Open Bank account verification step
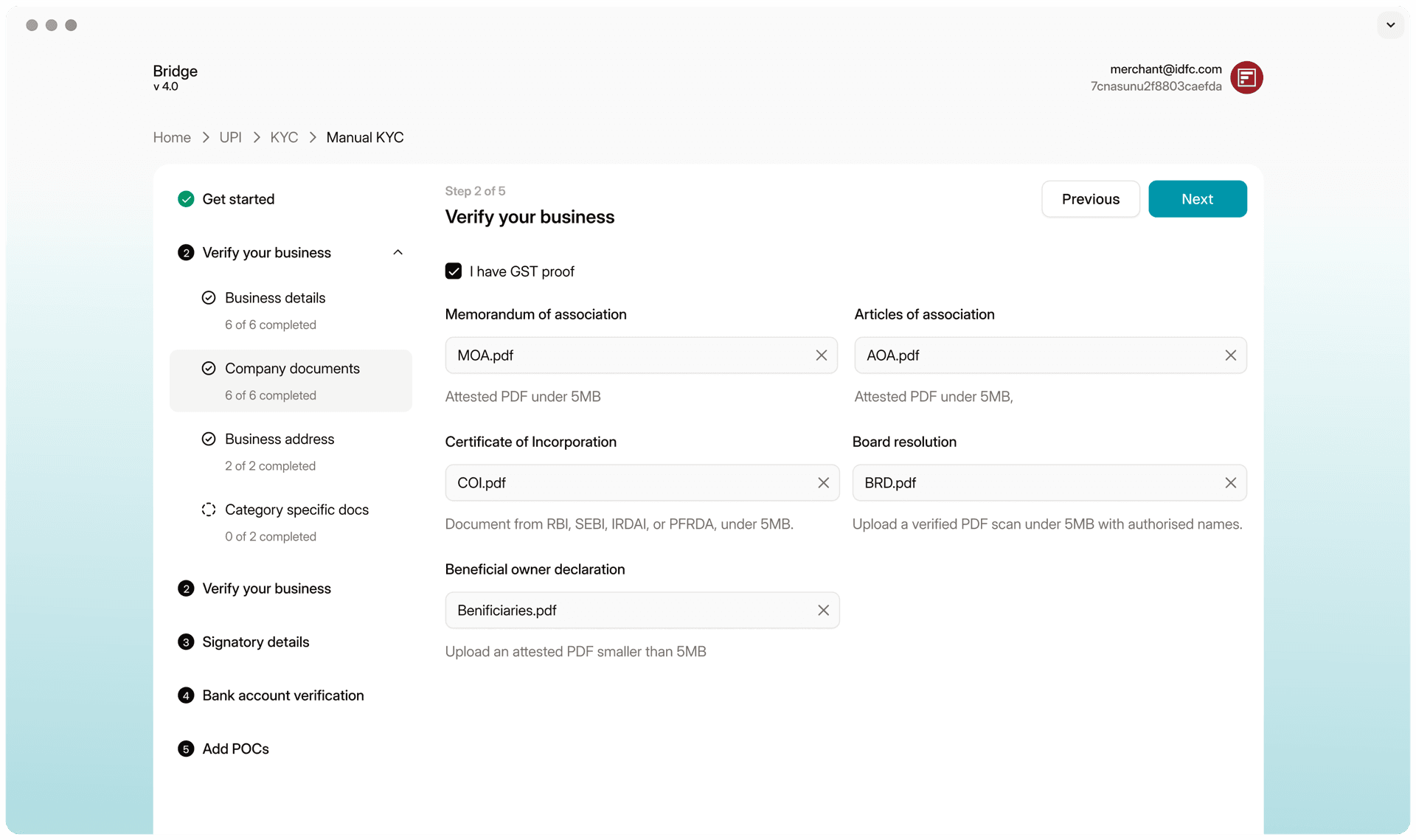The image size is (1416, 840). point(282,695)
